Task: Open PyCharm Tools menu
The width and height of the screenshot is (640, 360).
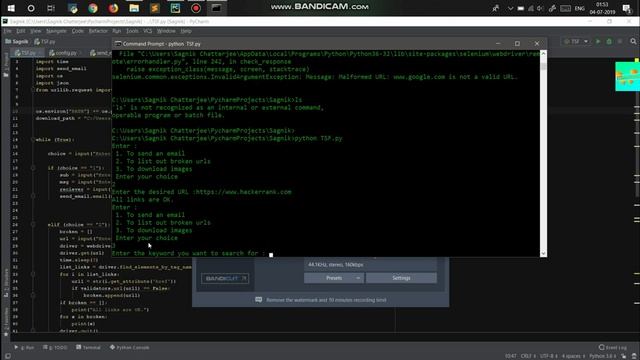Action: coord(132,31)
